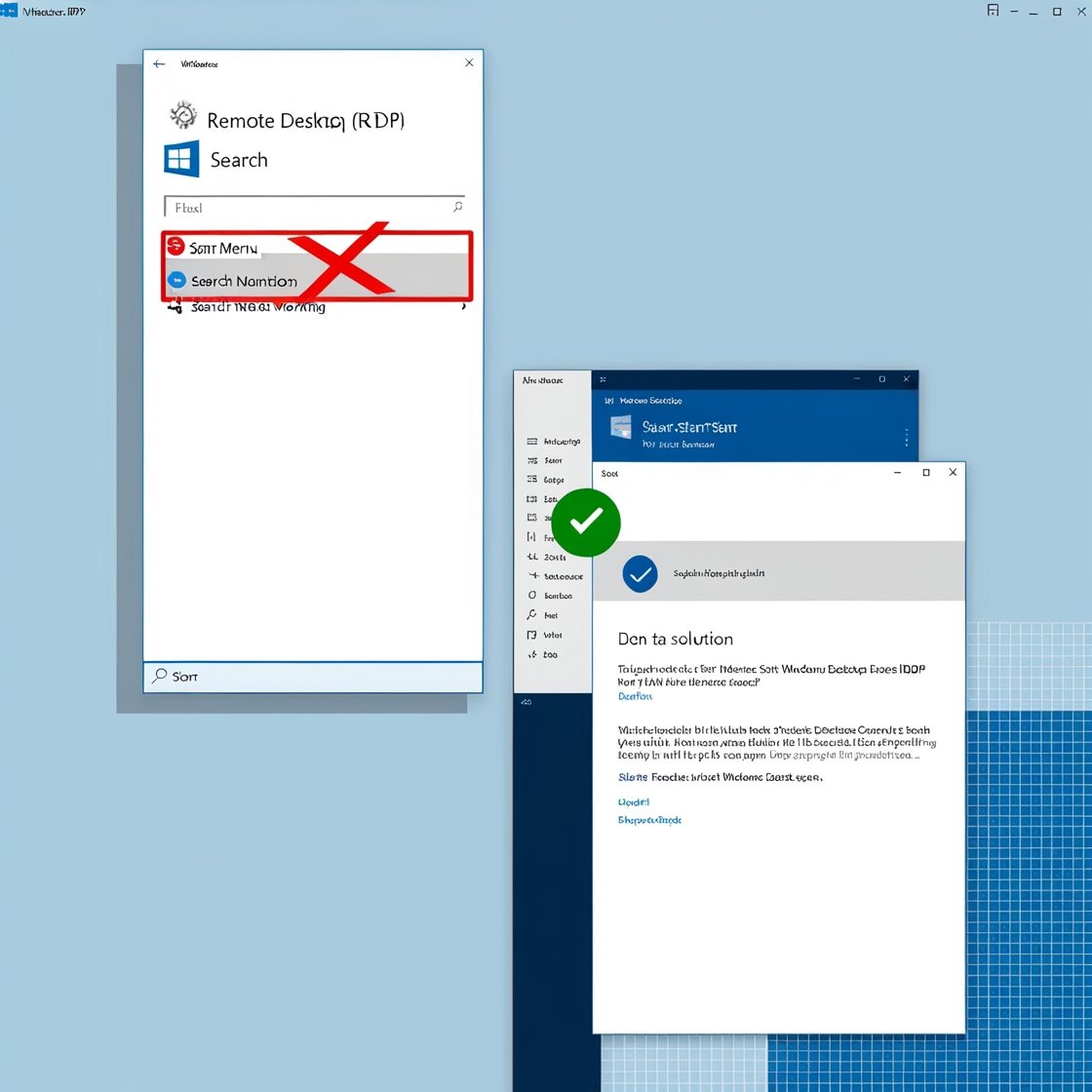Click the second-to-last blue link in the dialog
The width and height of the screenshot is (1092, 1092).
pyautogui.click(x=634, y=801)
